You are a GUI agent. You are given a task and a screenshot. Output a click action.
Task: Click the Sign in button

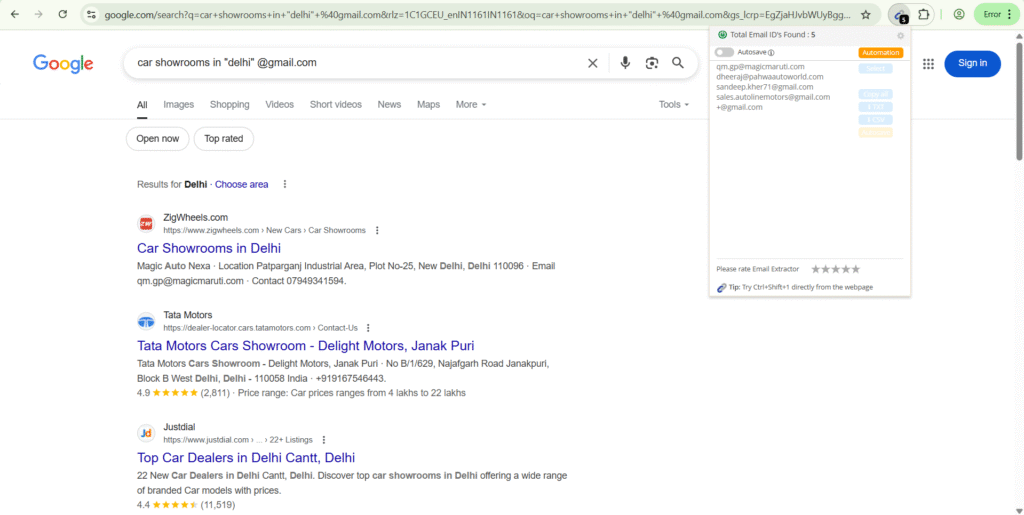(x=972, y=63)
